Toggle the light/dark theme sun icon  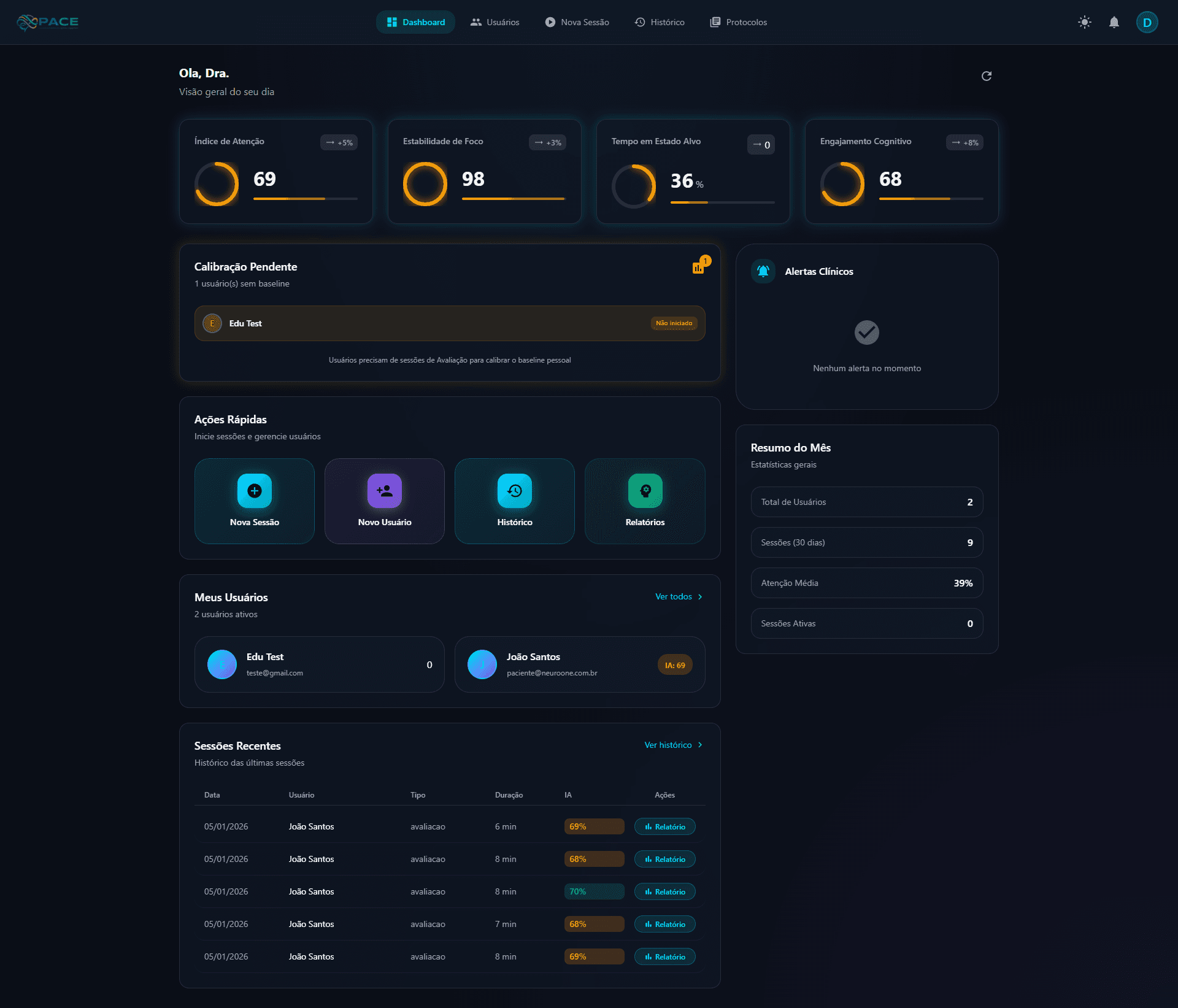1085,22
